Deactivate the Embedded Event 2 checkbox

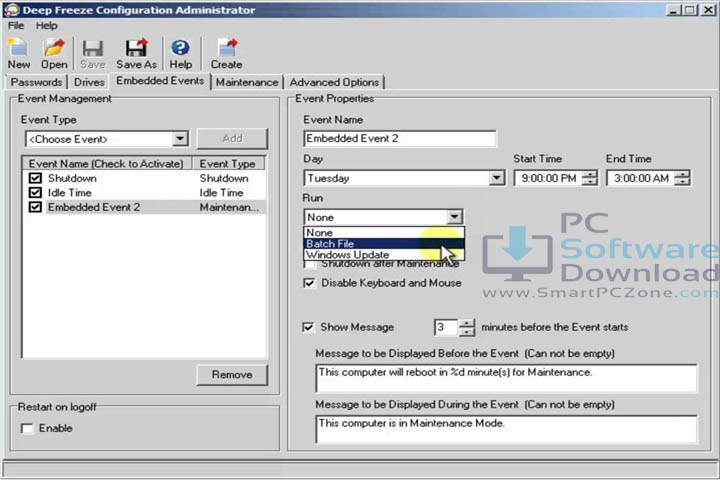[35, 207]
